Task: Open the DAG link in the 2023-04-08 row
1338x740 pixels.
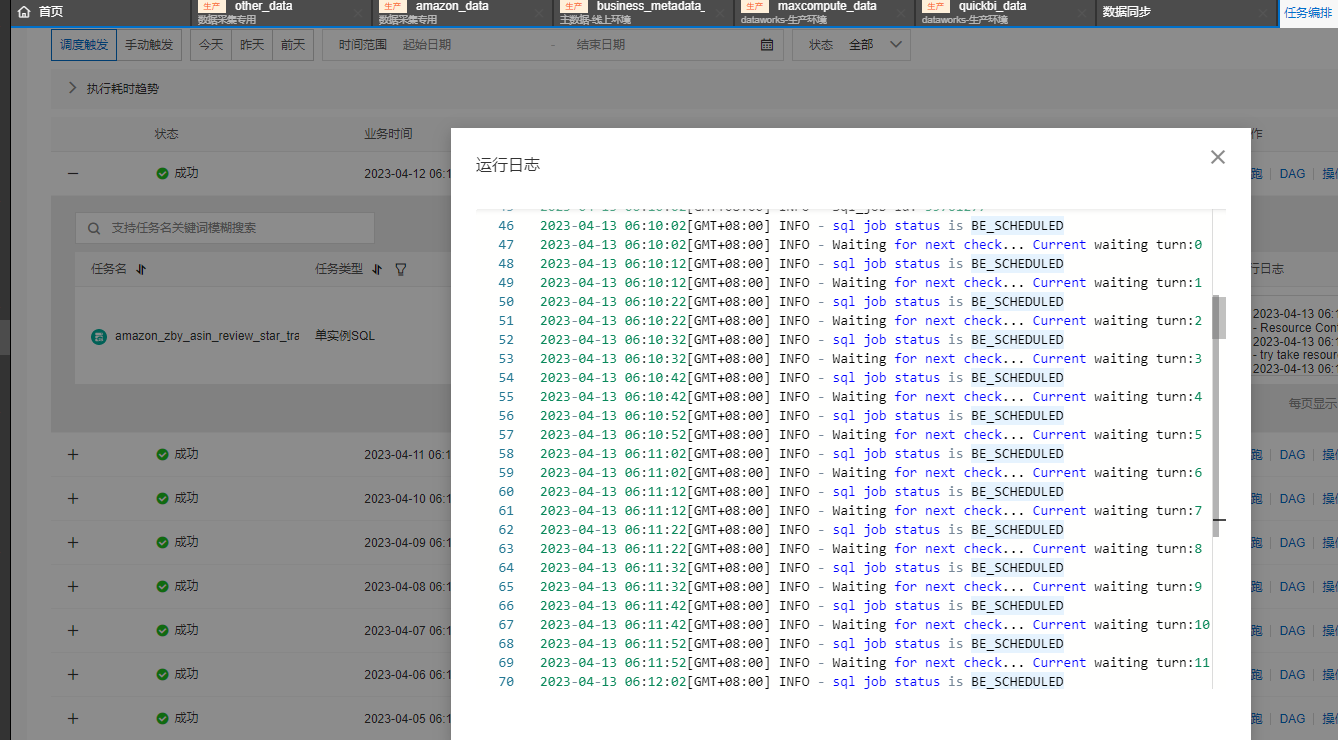Action: tap(1292, 586)
